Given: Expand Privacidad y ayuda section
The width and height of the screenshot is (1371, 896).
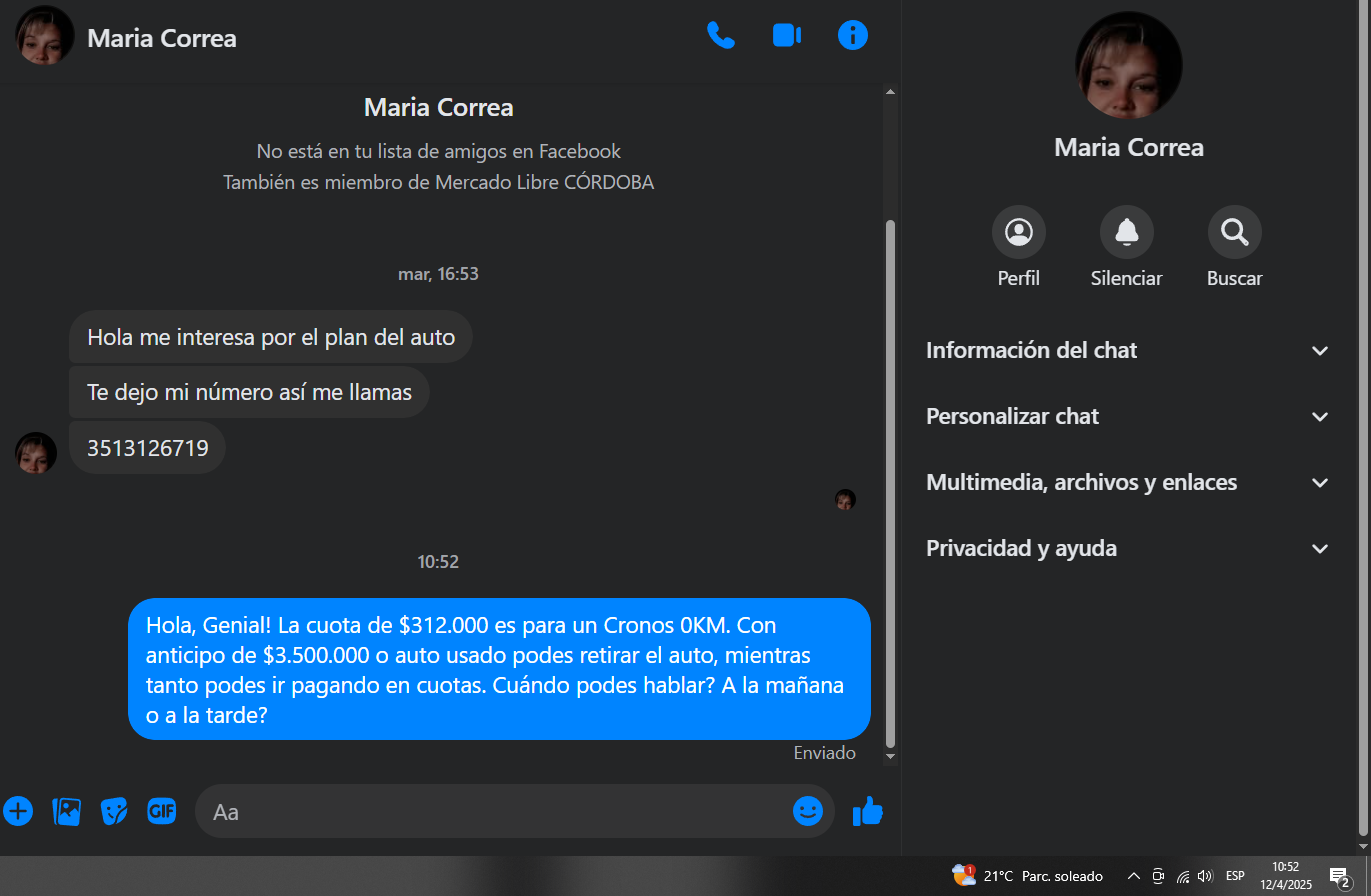Looking at the screenshot, I should (x=1129, y=549).
